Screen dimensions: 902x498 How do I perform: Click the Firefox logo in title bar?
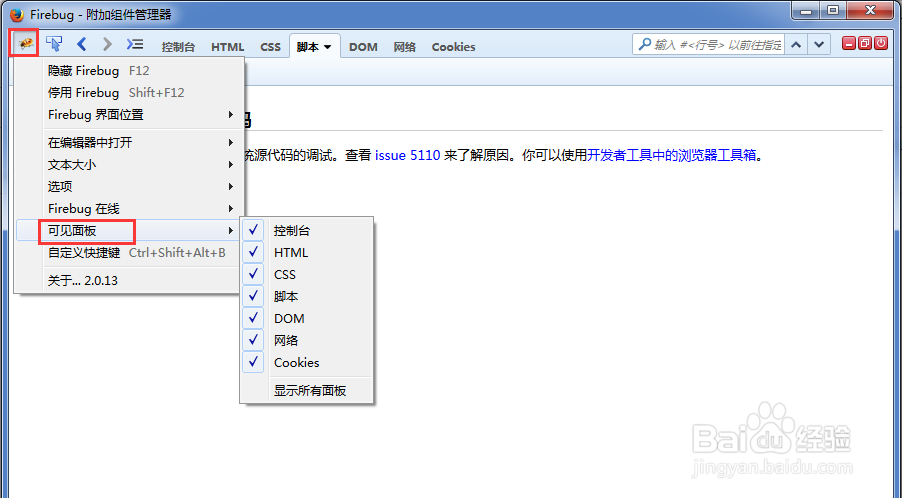(17, 14)
